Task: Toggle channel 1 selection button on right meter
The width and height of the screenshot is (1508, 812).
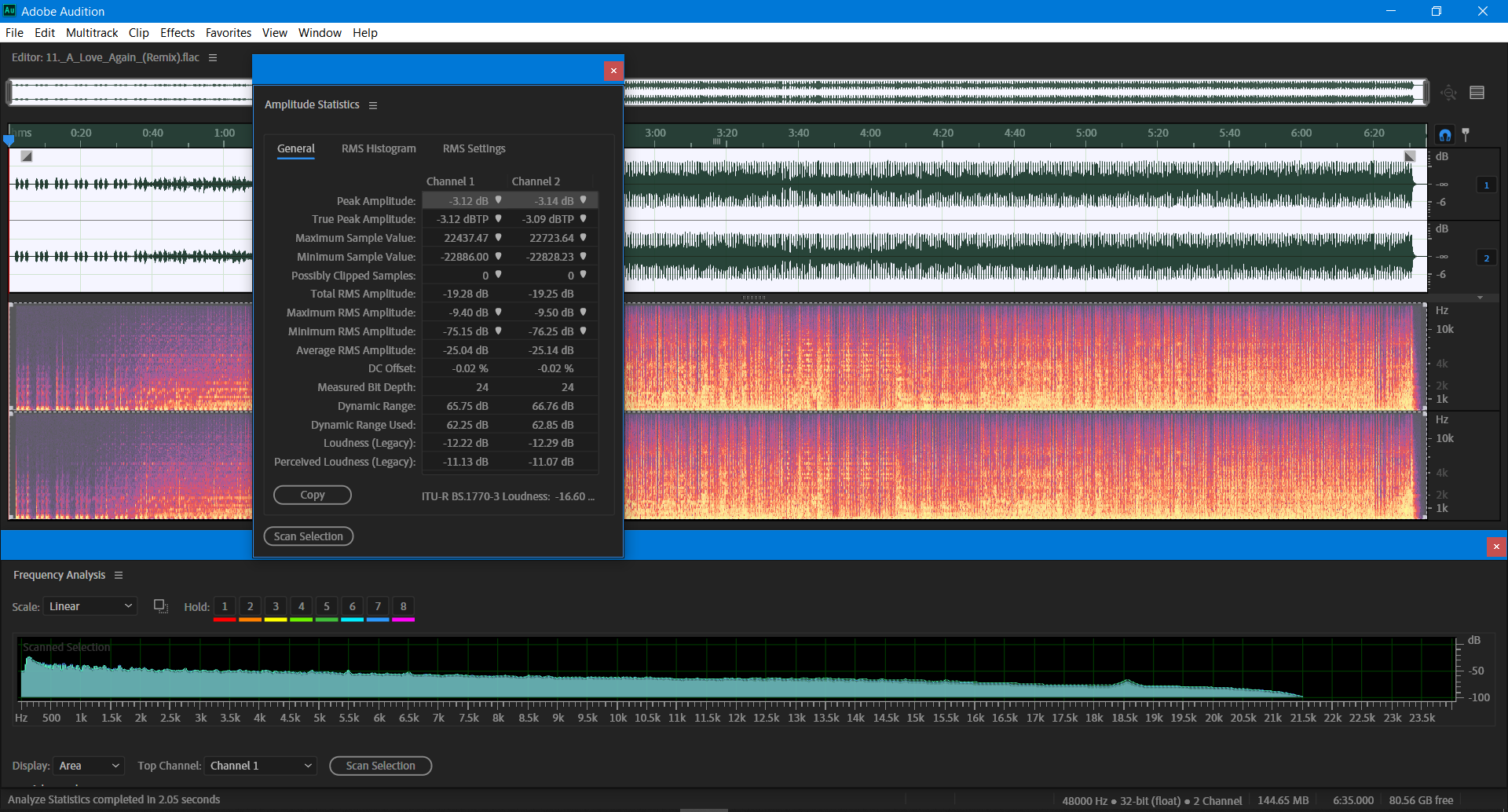Action: point(1487,185)
